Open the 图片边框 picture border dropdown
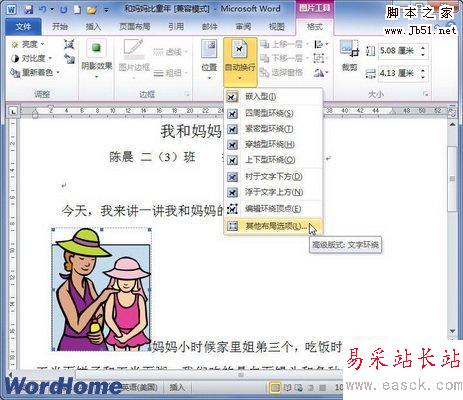Image resolution: width=463 pixels, height=400 pixels. point(134,60)
